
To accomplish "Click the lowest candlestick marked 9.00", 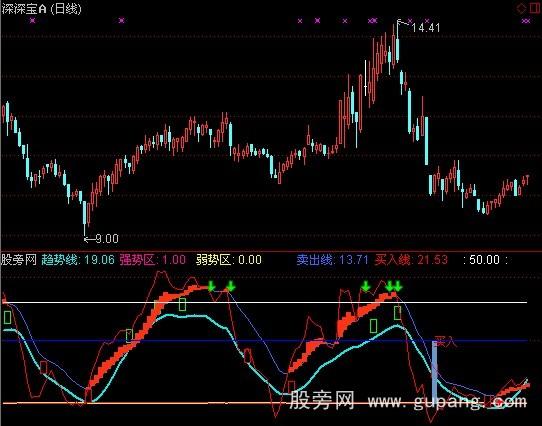I will click(x=85, y=219).
